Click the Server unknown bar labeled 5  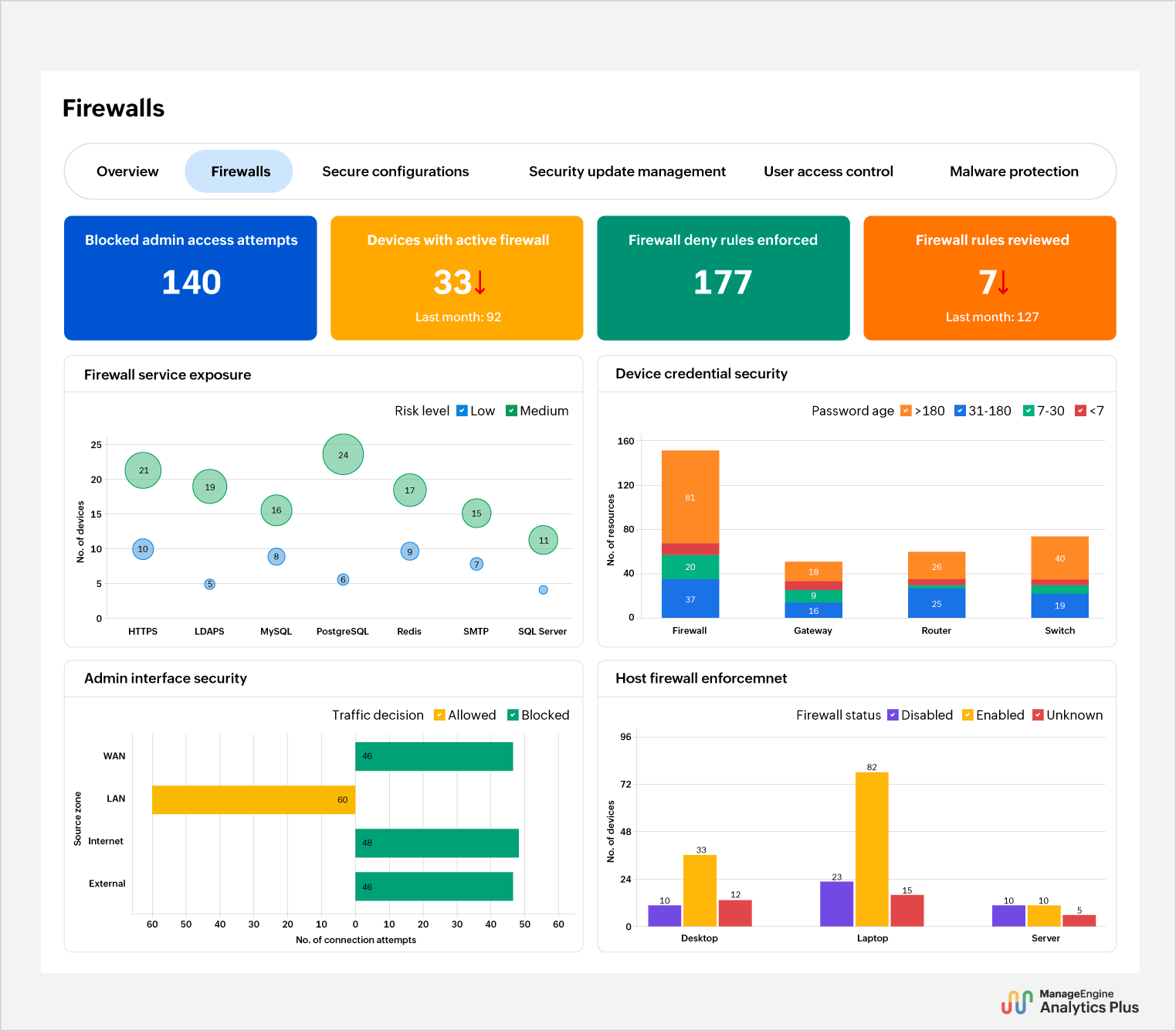click(x=1079, y=921)
